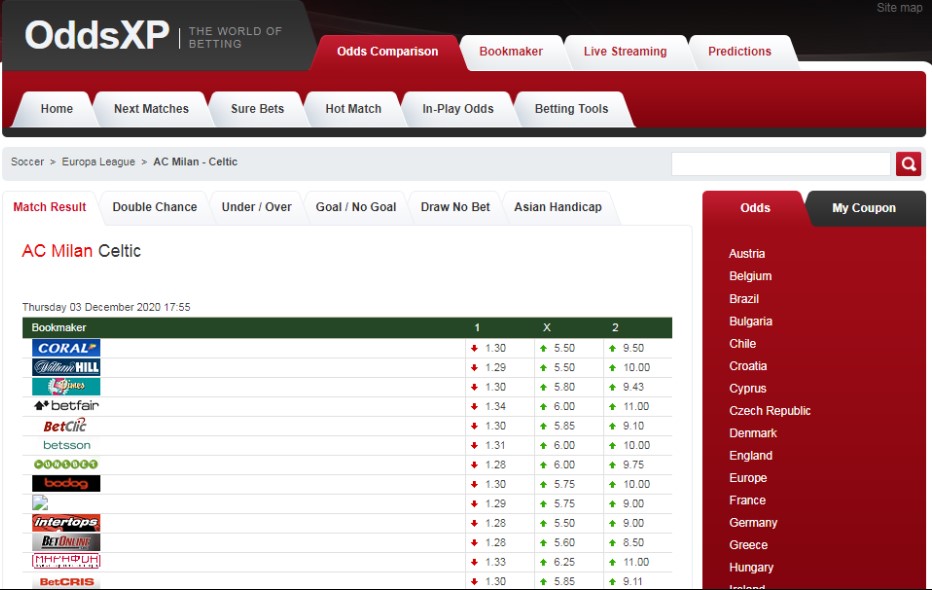Click the OddsXP site logo

97,35
